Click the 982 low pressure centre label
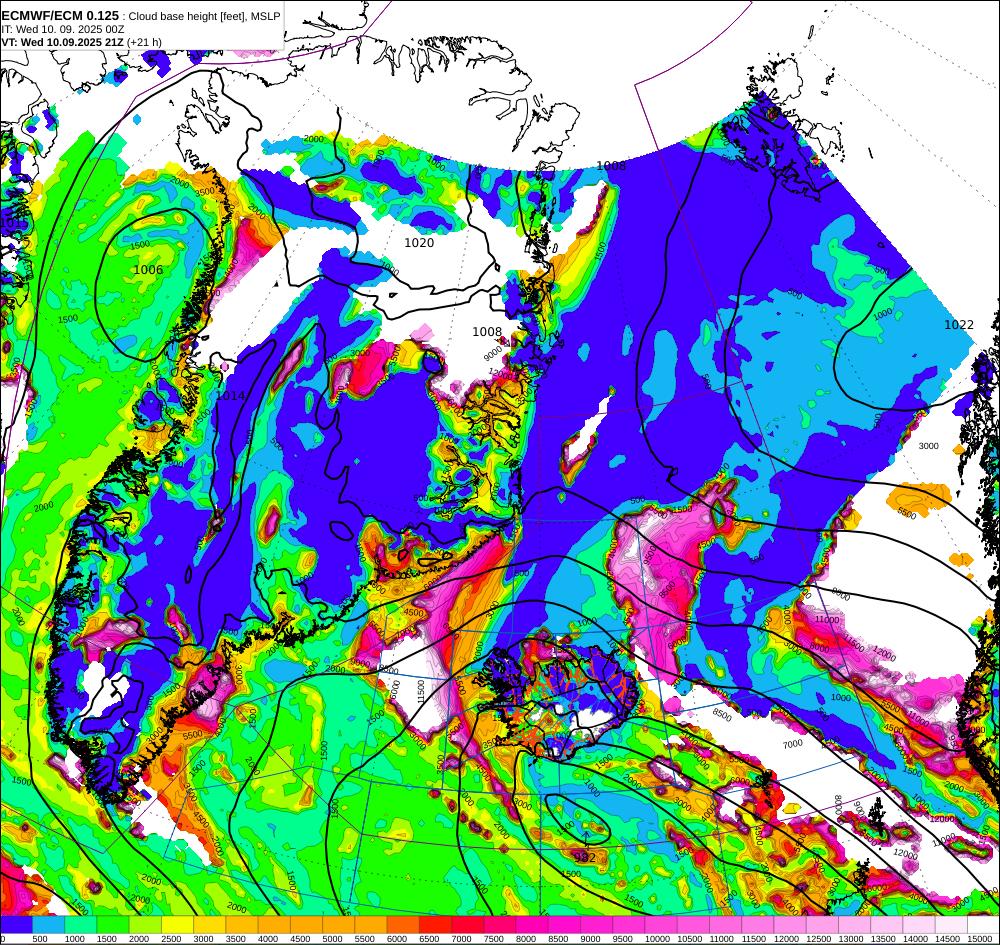This screenshot has height=945, width=1000. point(585,858)
